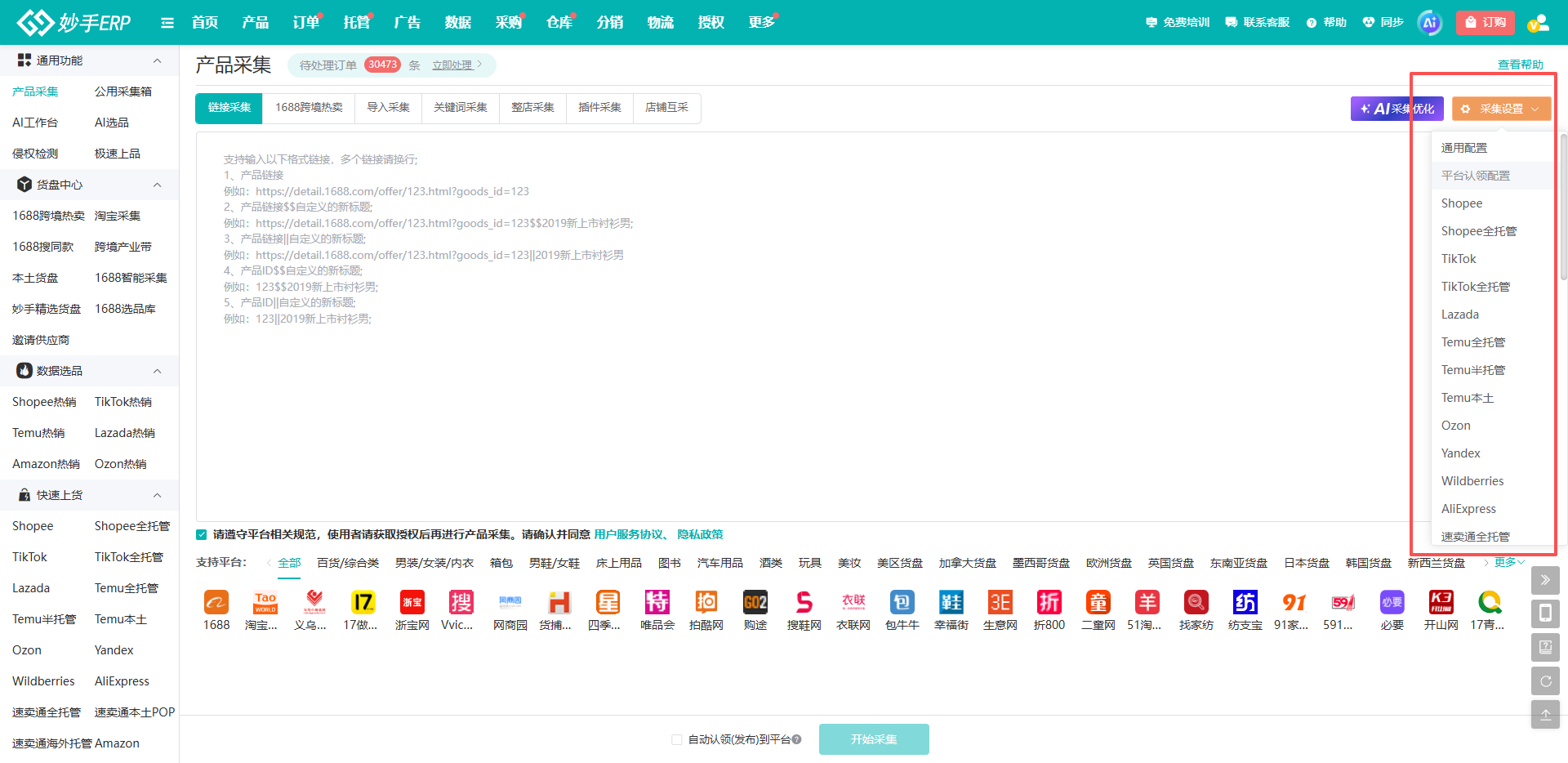Click the AI采集优化 button
The width and height of the screenshot is (1568, 763).
(1396, 109)
